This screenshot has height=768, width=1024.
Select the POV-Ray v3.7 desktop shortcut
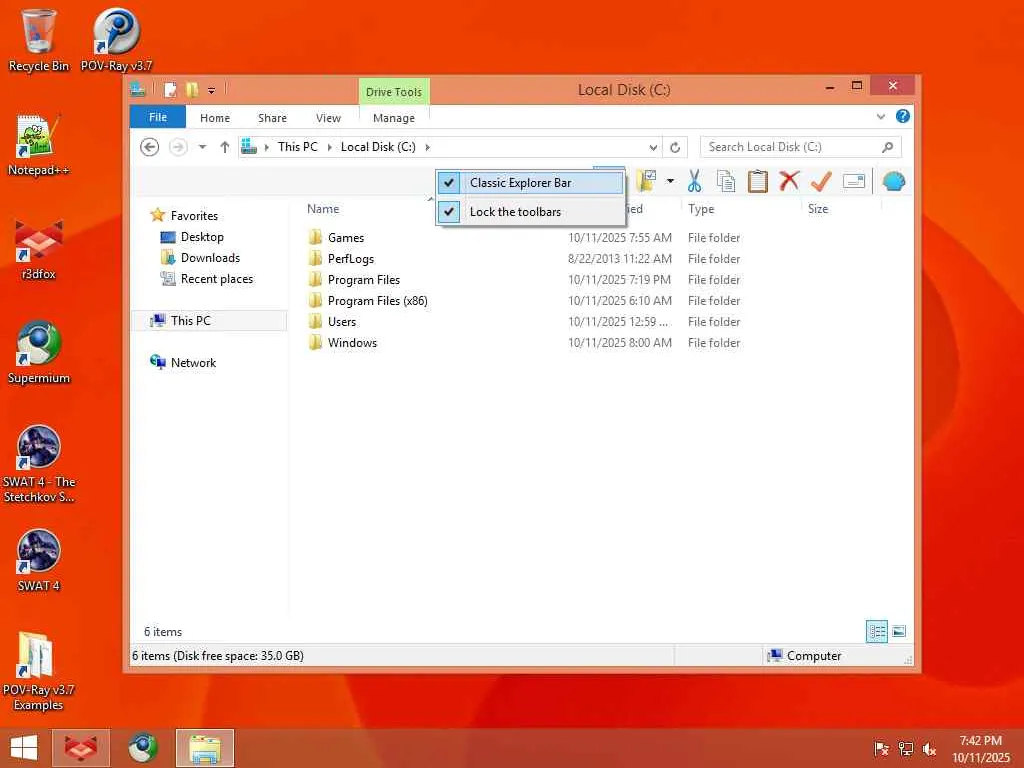pyautogui.click(x=116, y=40)
